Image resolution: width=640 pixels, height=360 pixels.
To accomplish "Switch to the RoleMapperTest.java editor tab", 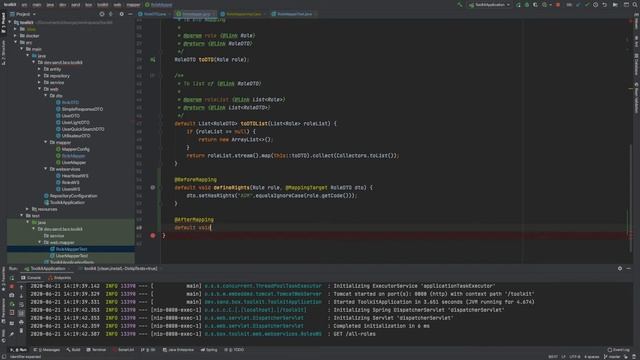I will 293,14.
